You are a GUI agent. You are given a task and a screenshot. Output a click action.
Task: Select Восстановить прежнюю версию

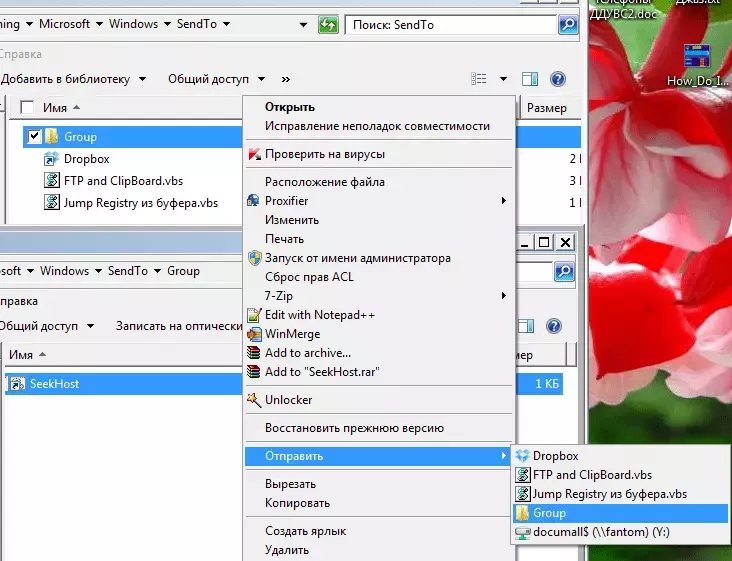pyautogui.click(x=354, y=428)
